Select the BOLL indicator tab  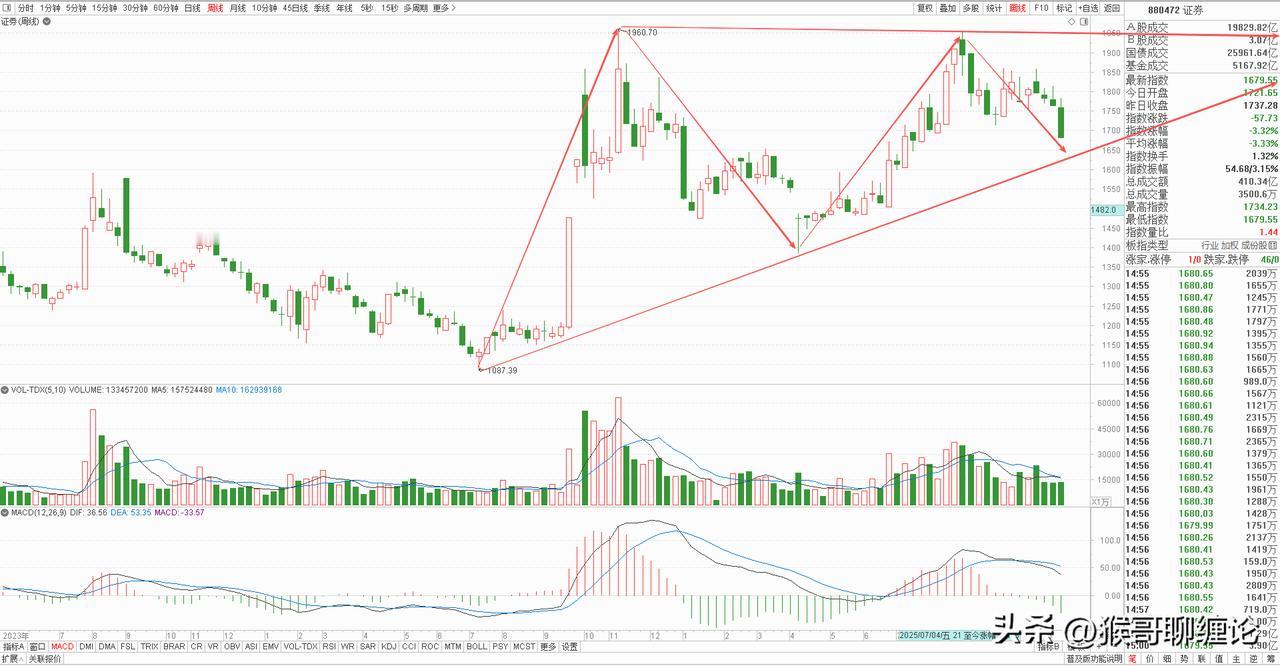[x=477, y=646]
